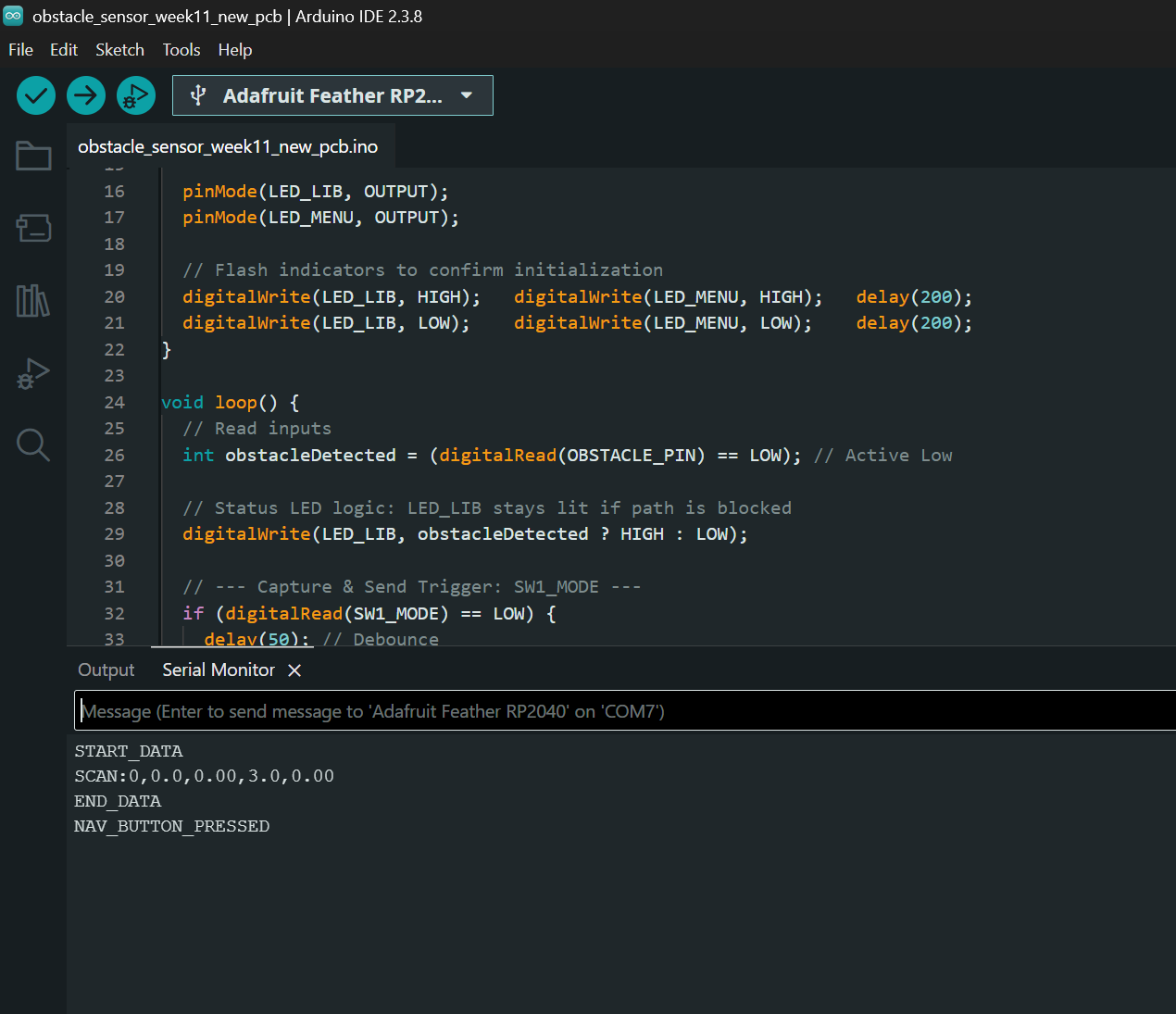Click the 'int obstacleDetected' code line
Screen dimensions: 1176x1014
coord(568,456)
